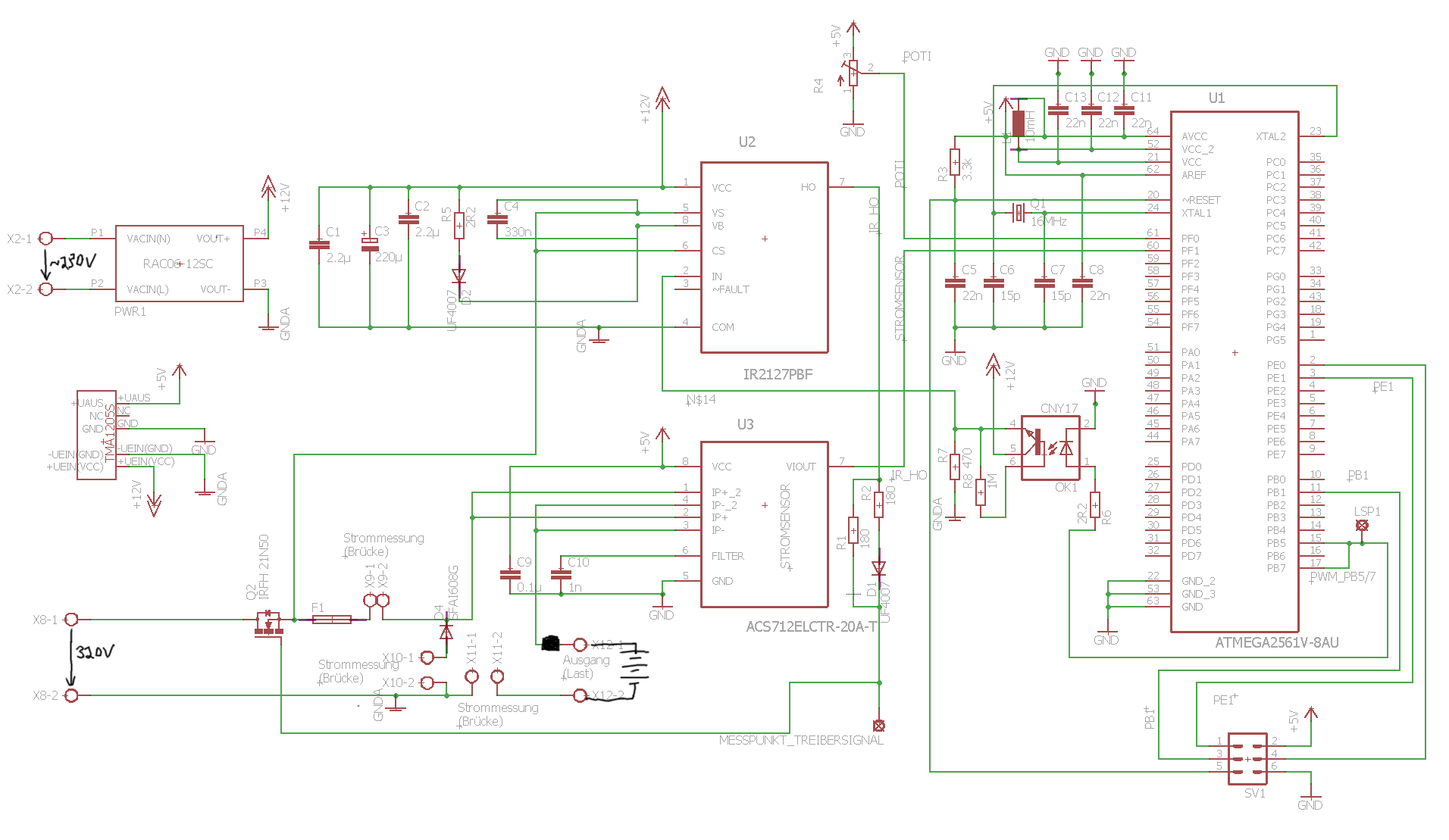Image resolution: width=1449 pixels, height=840 pixels.
Task: Click the TMA1205S converter block
Action: point(96,435)
